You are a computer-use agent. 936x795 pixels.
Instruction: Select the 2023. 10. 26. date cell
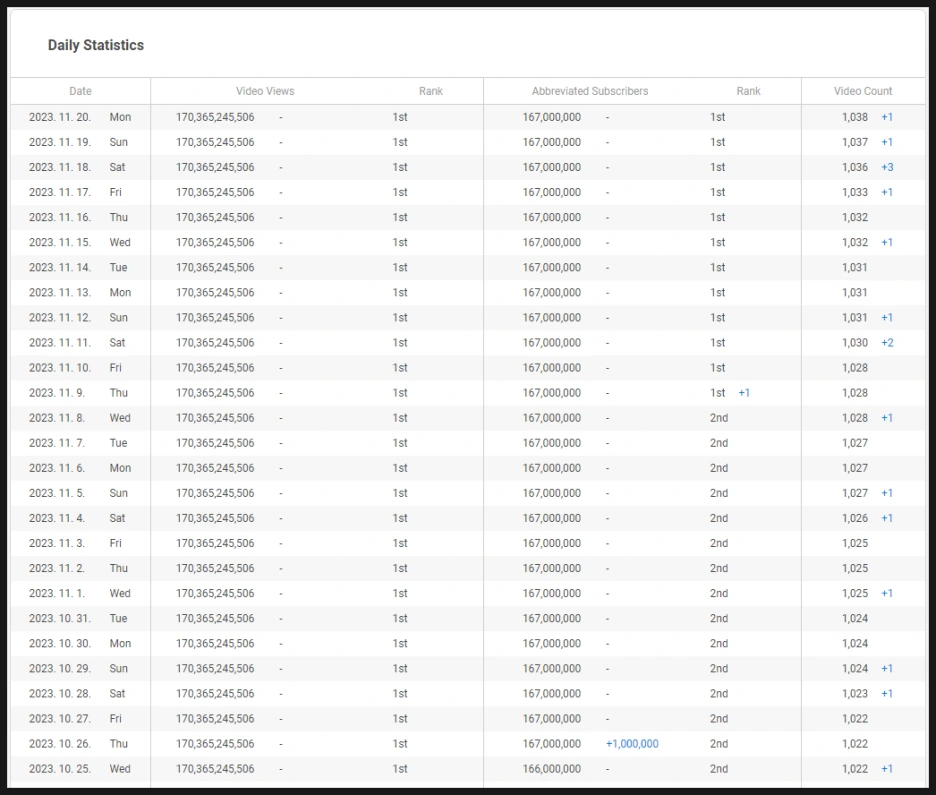[x=60, y=744]
